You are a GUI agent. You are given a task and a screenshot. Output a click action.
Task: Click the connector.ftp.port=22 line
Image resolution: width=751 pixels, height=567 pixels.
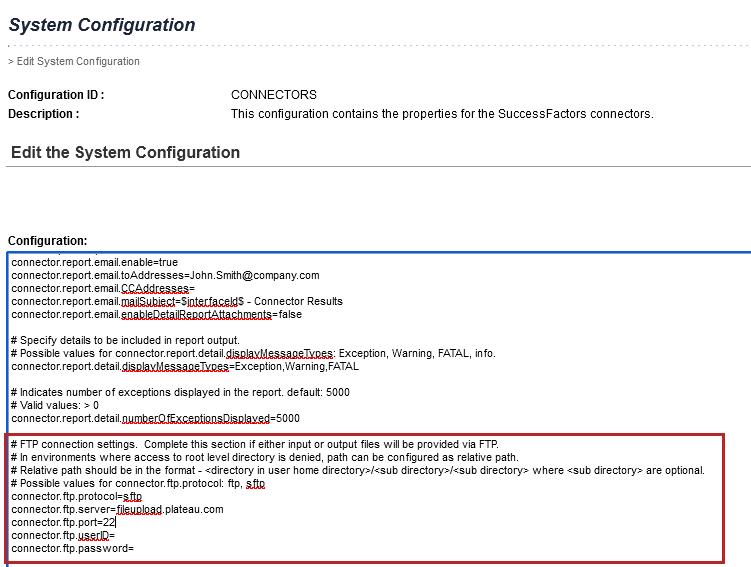(64, 522)
